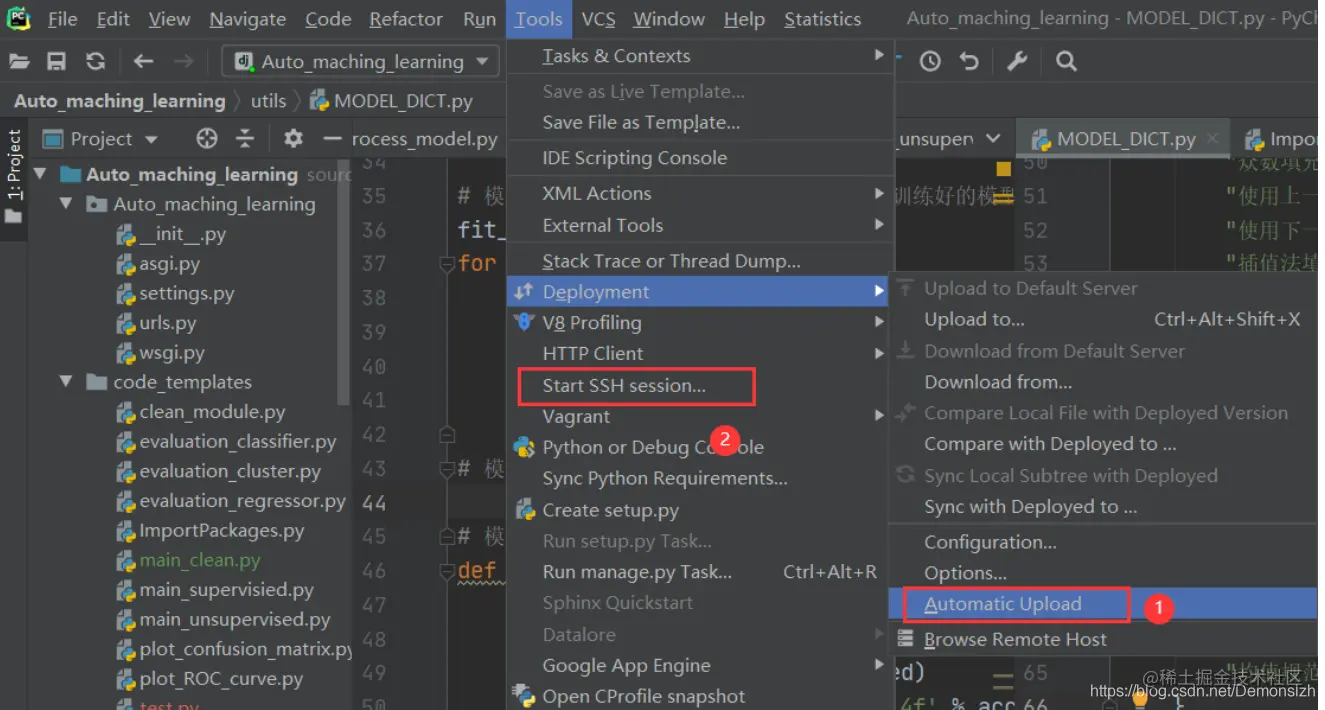Open settings with the wrench icon
Image resolution: width=1325 pixels, height=710 pixels.
(1017, 62)
